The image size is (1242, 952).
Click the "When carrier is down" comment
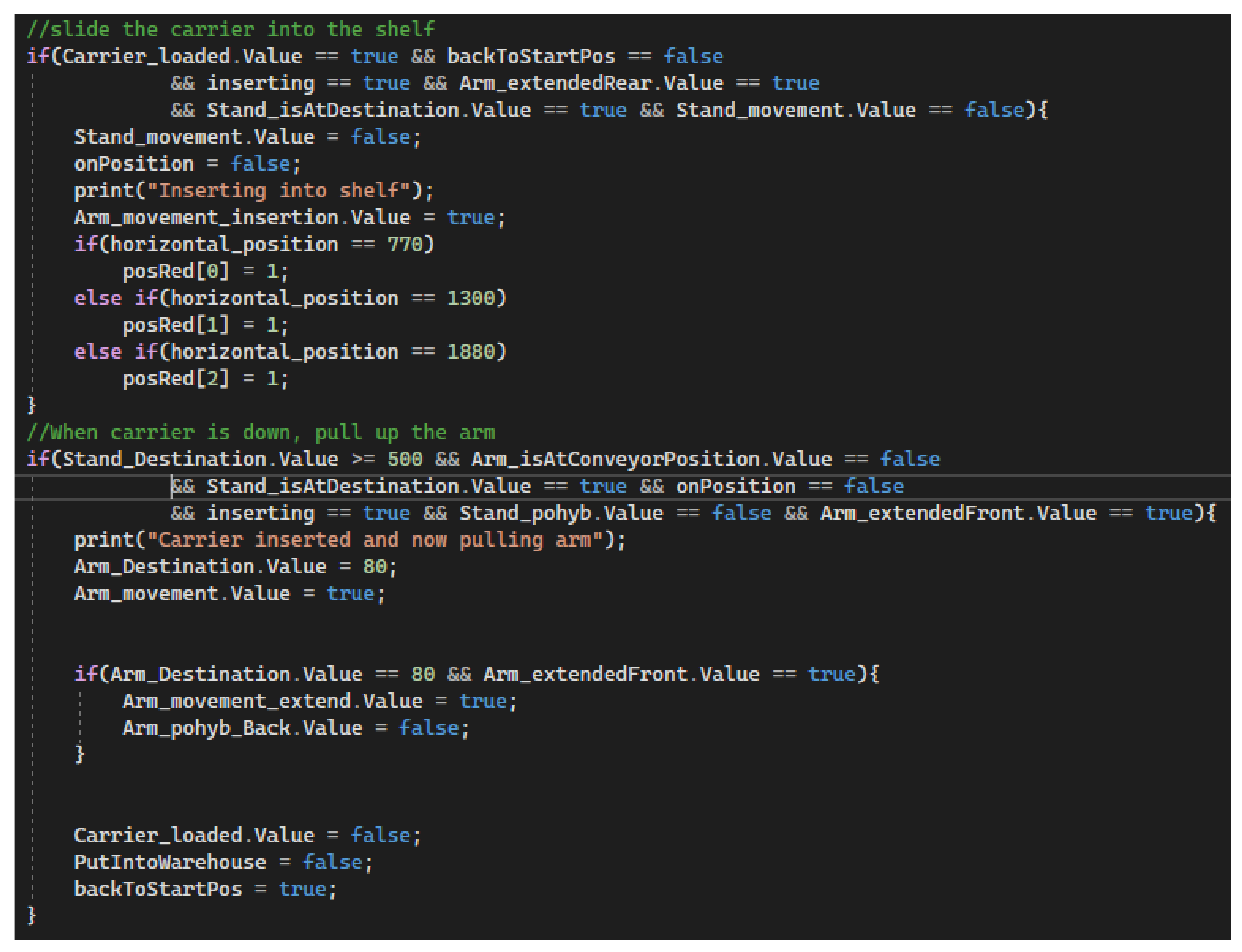(x=261, y=433)
